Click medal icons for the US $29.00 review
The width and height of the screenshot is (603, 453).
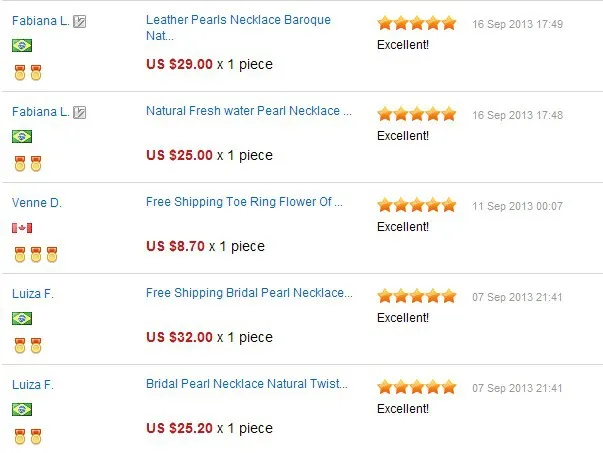tap(28, 72)
